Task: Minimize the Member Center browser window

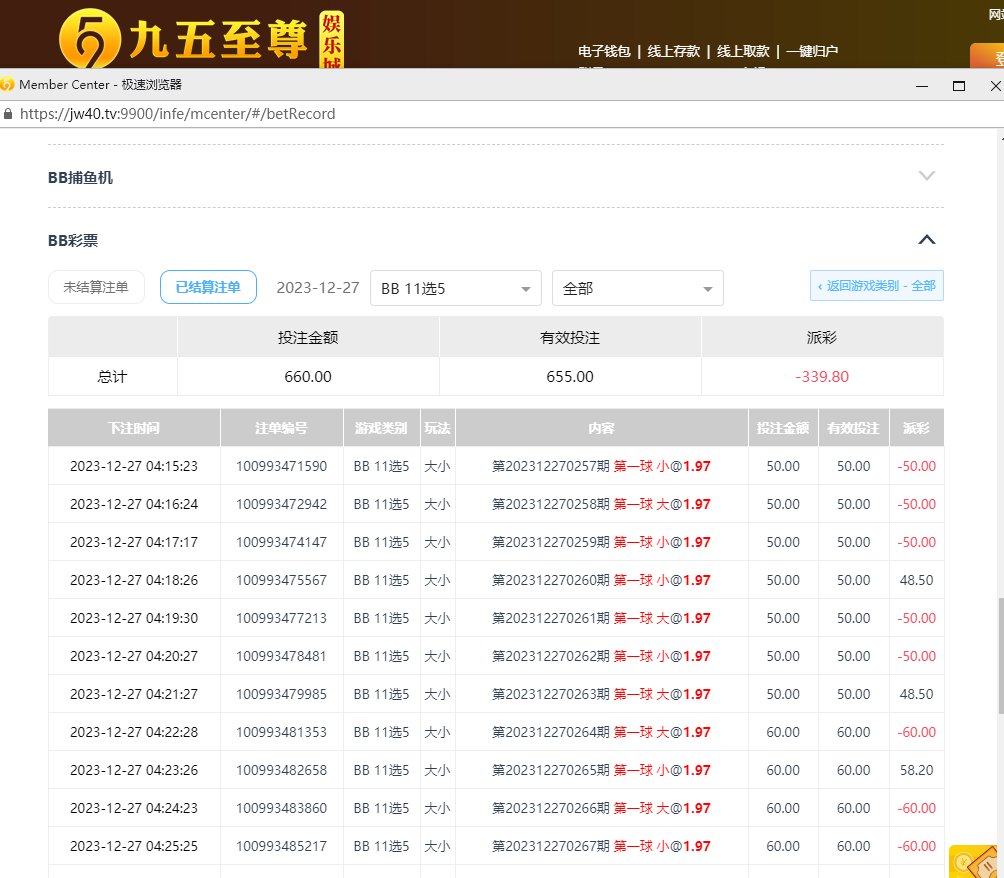Action: 921,86
